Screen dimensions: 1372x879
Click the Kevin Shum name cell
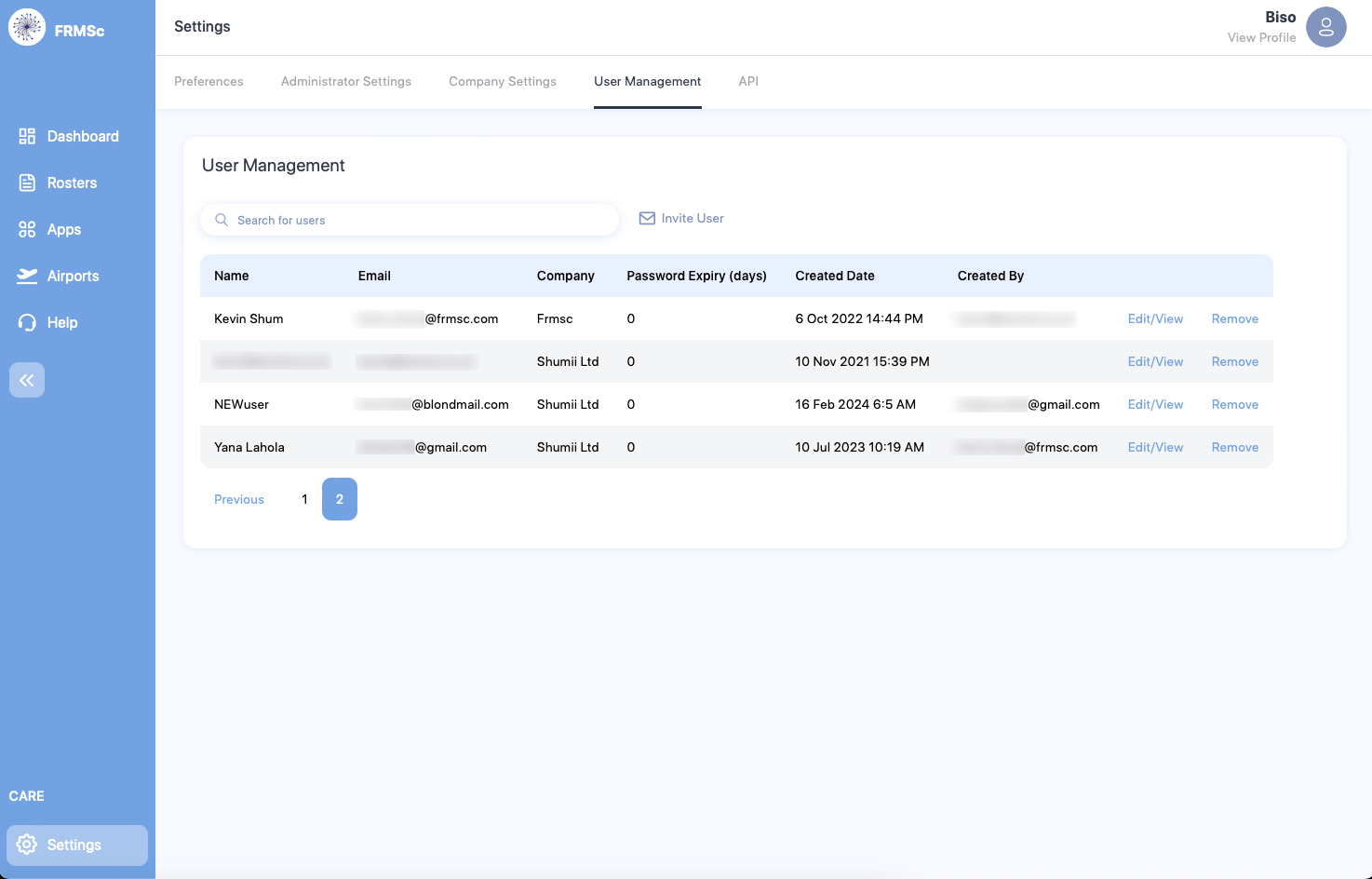pyautogui.click(x=249, y=318)
